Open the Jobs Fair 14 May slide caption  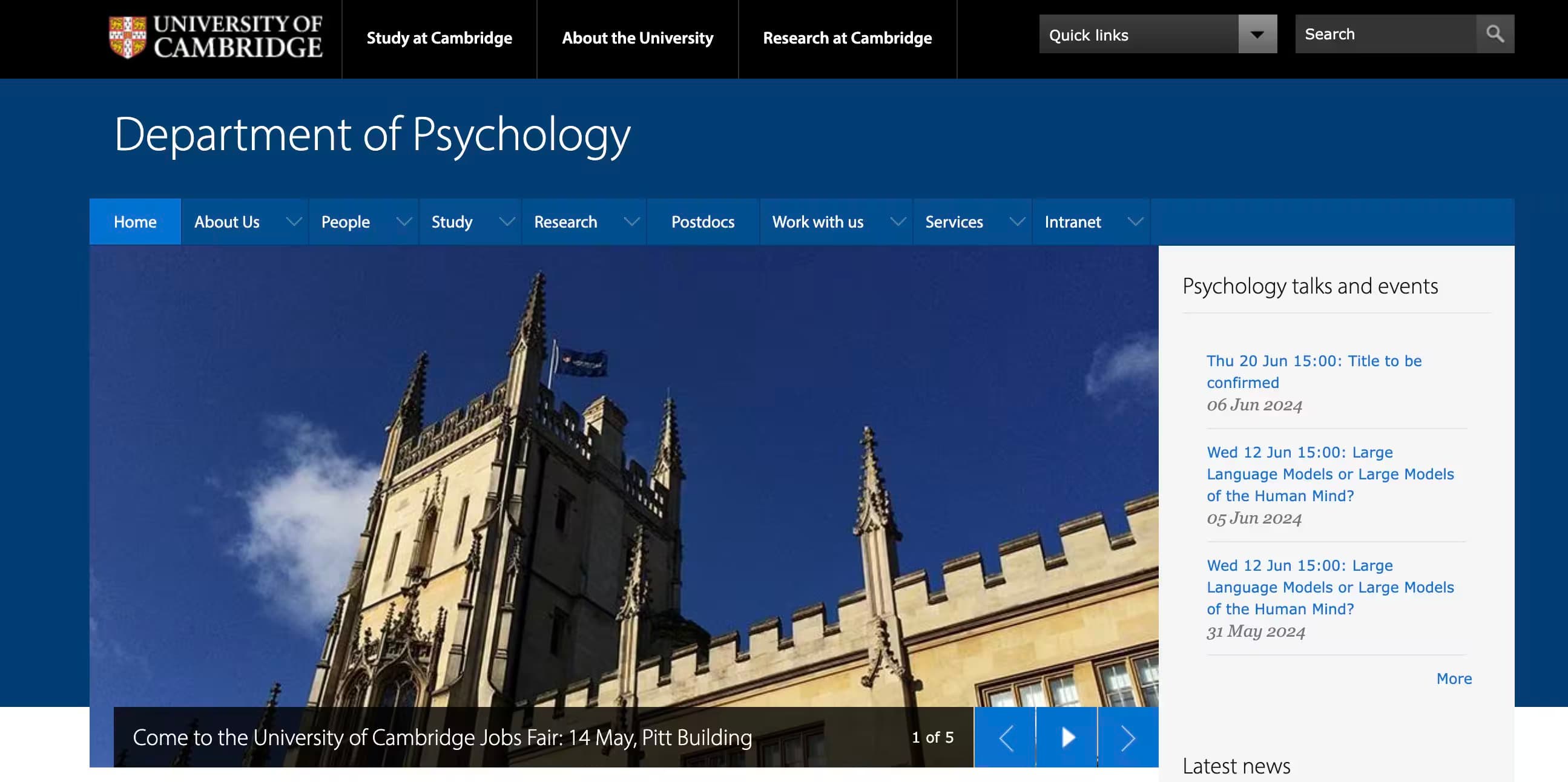[x=443, y=738]
